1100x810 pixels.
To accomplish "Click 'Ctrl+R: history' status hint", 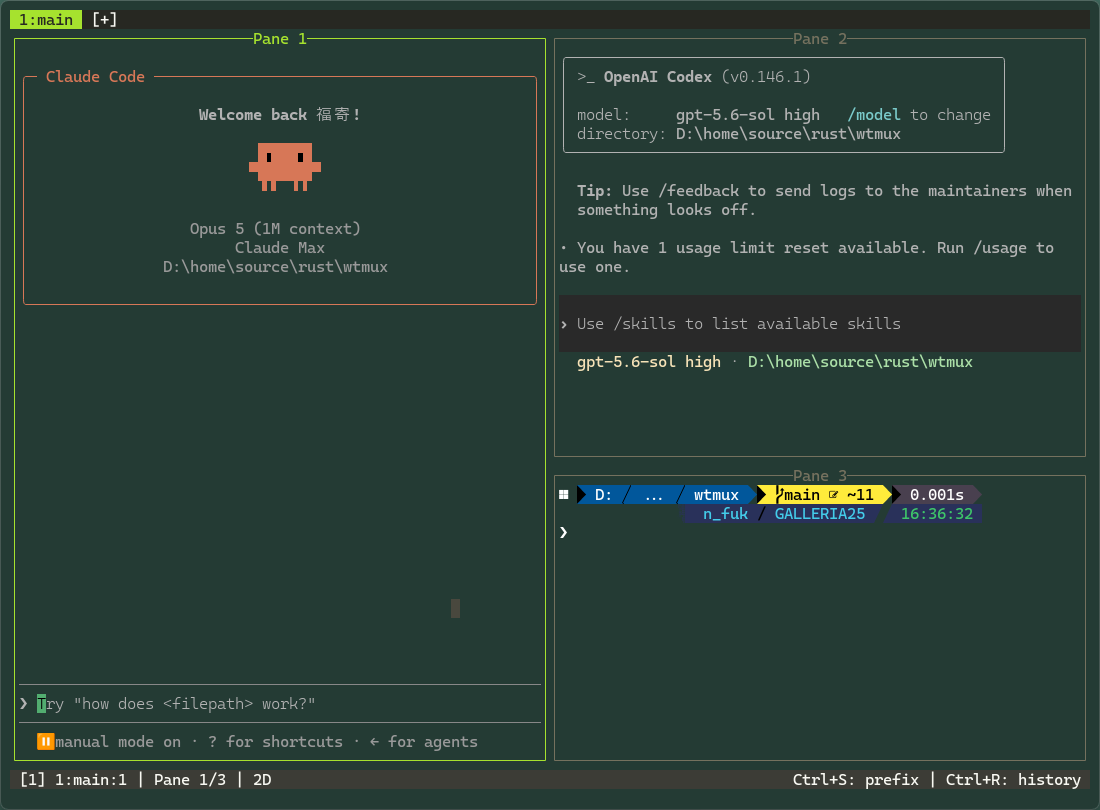I will pos(1013,779).
